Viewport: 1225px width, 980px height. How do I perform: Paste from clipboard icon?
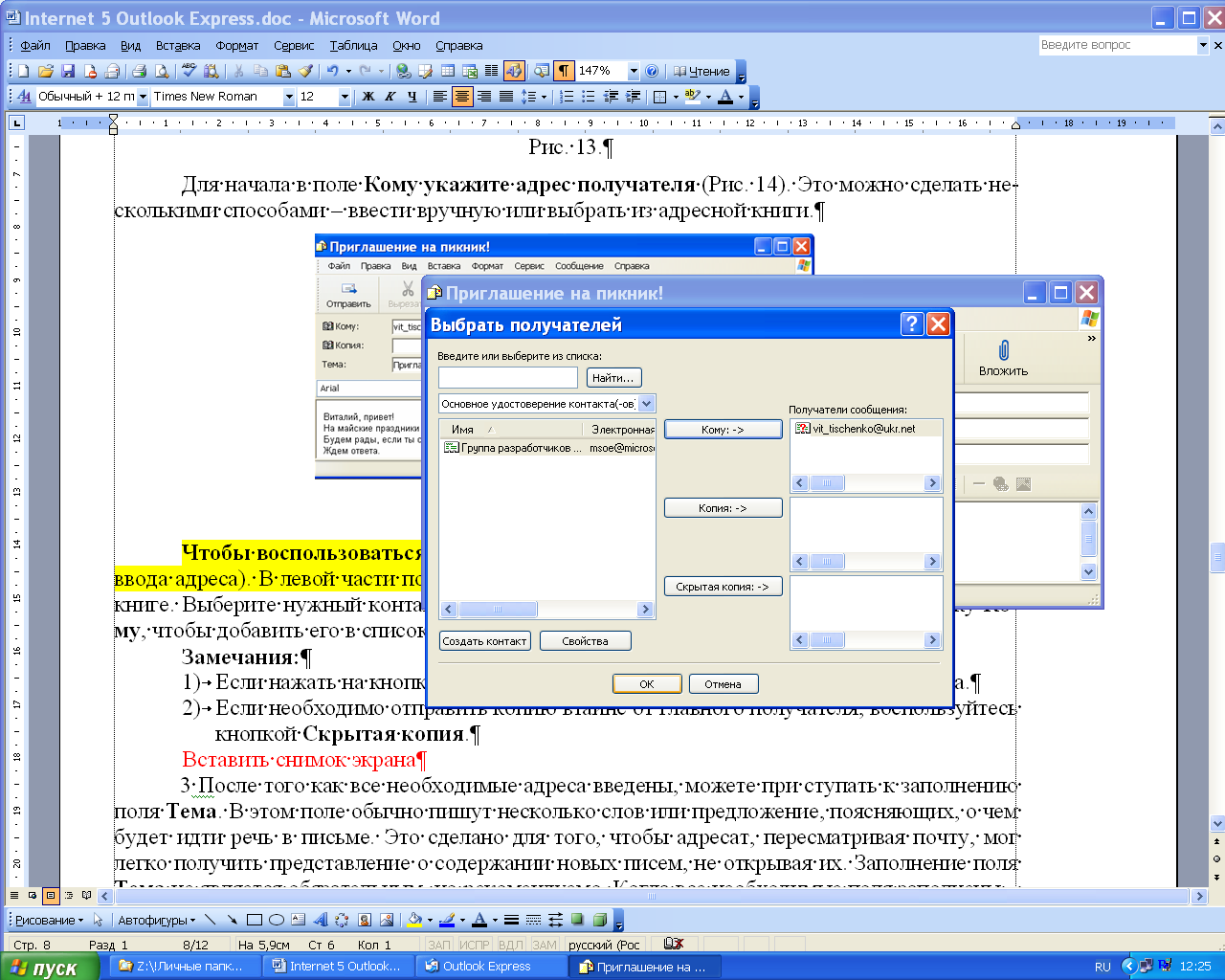283,71
